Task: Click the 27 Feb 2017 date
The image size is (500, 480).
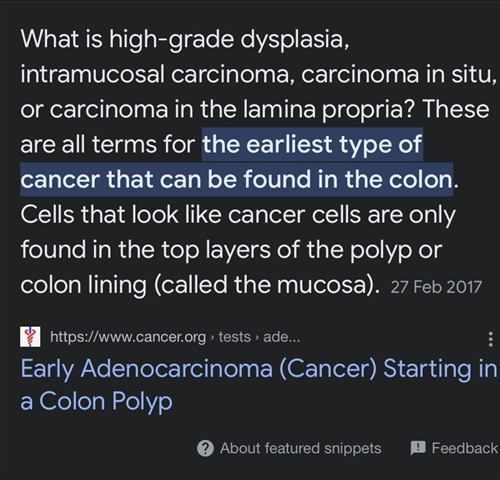Action: (436, 287)
